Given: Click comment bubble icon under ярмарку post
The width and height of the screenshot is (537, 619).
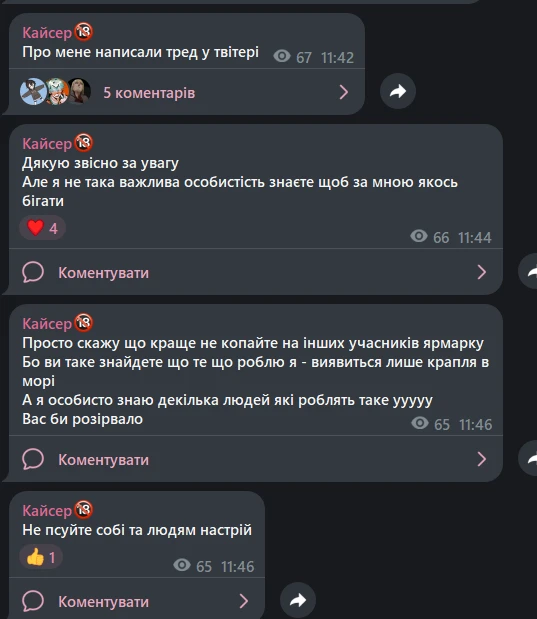Looking at the screenshot, I should click(33, 459).
